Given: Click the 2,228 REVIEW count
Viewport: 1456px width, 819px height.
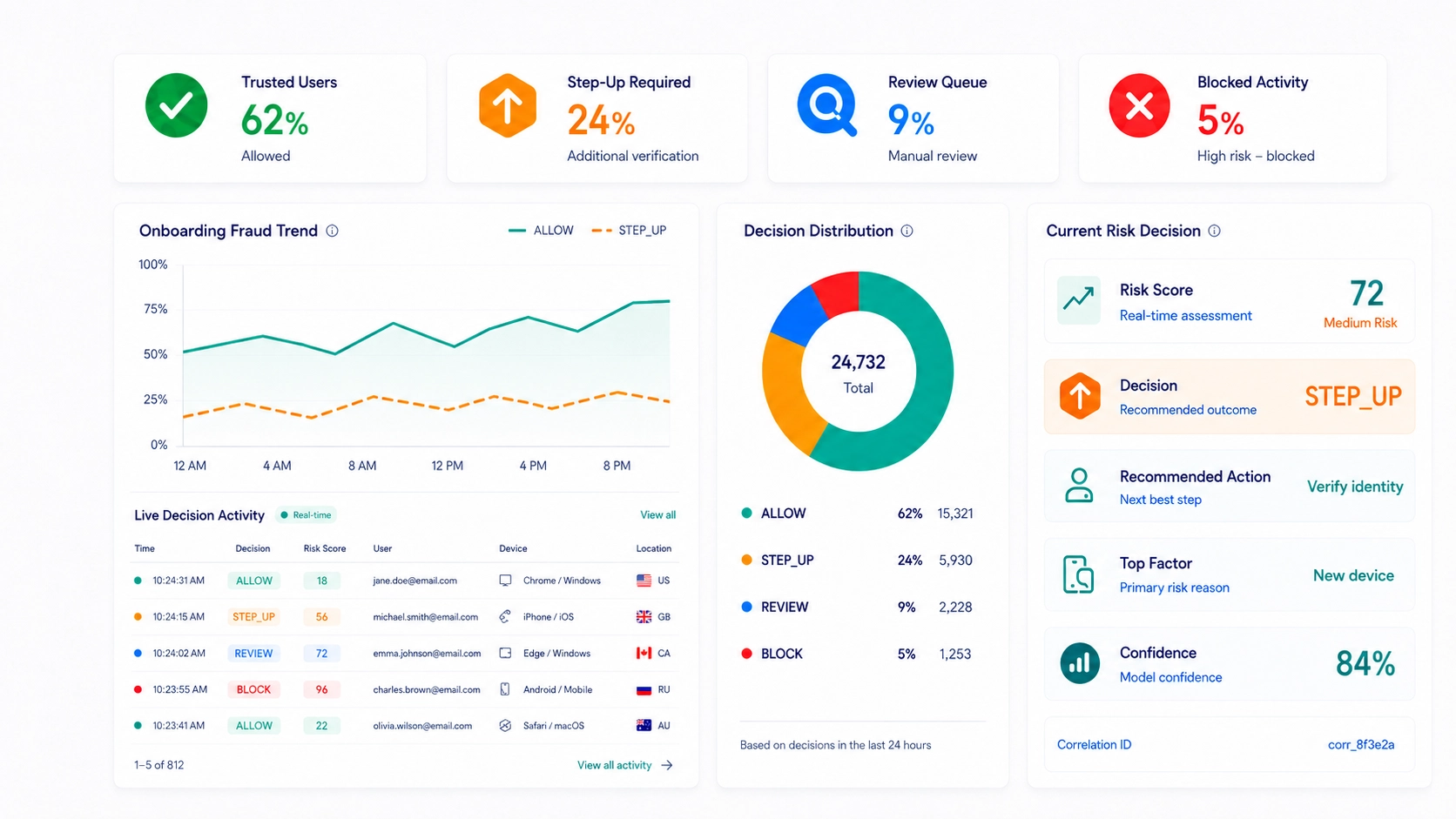Looking at the screenshot, I should [x=955, y=607].
